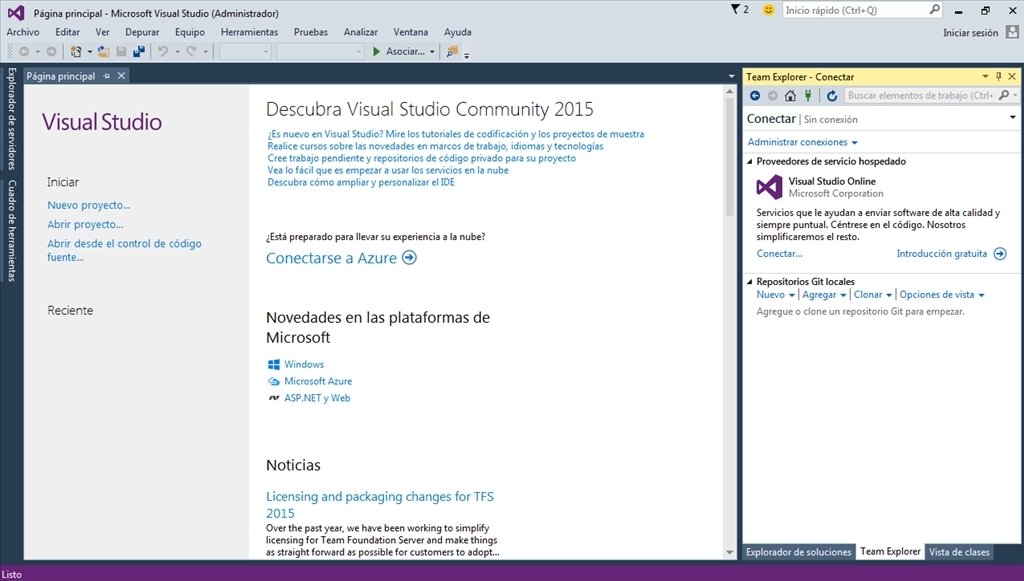Click the account avatar icon beside Iniciar sesión

tap(1012, 32)
